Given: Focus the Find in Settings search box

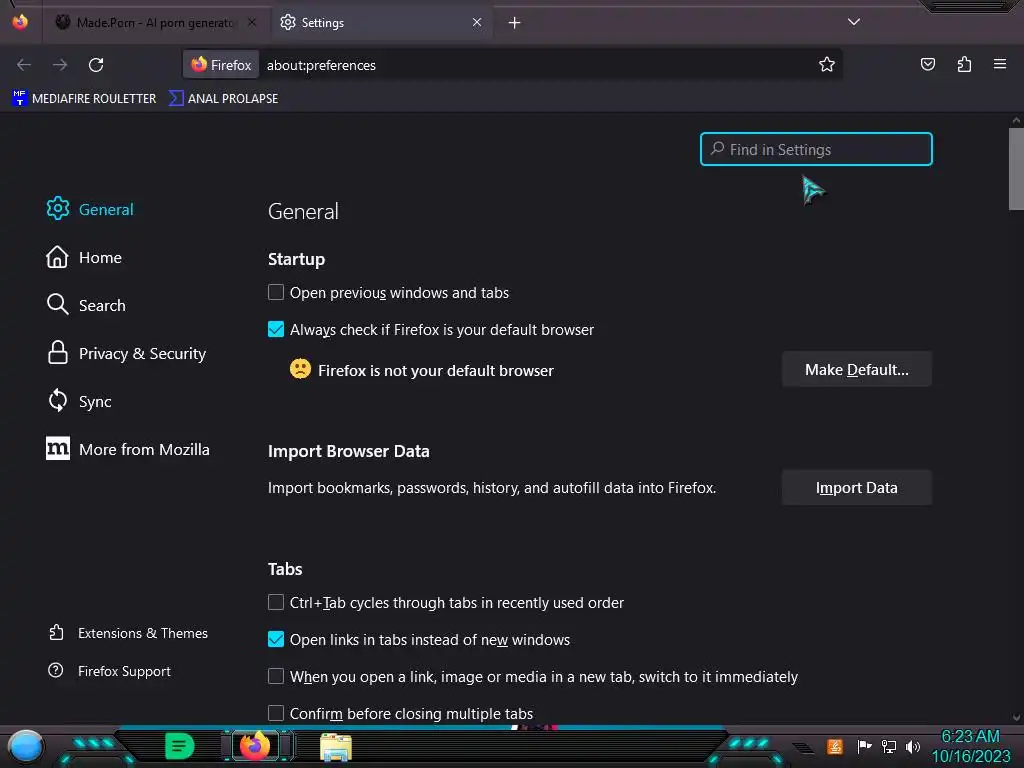Looking at the screenshot, I should point(816,150).
